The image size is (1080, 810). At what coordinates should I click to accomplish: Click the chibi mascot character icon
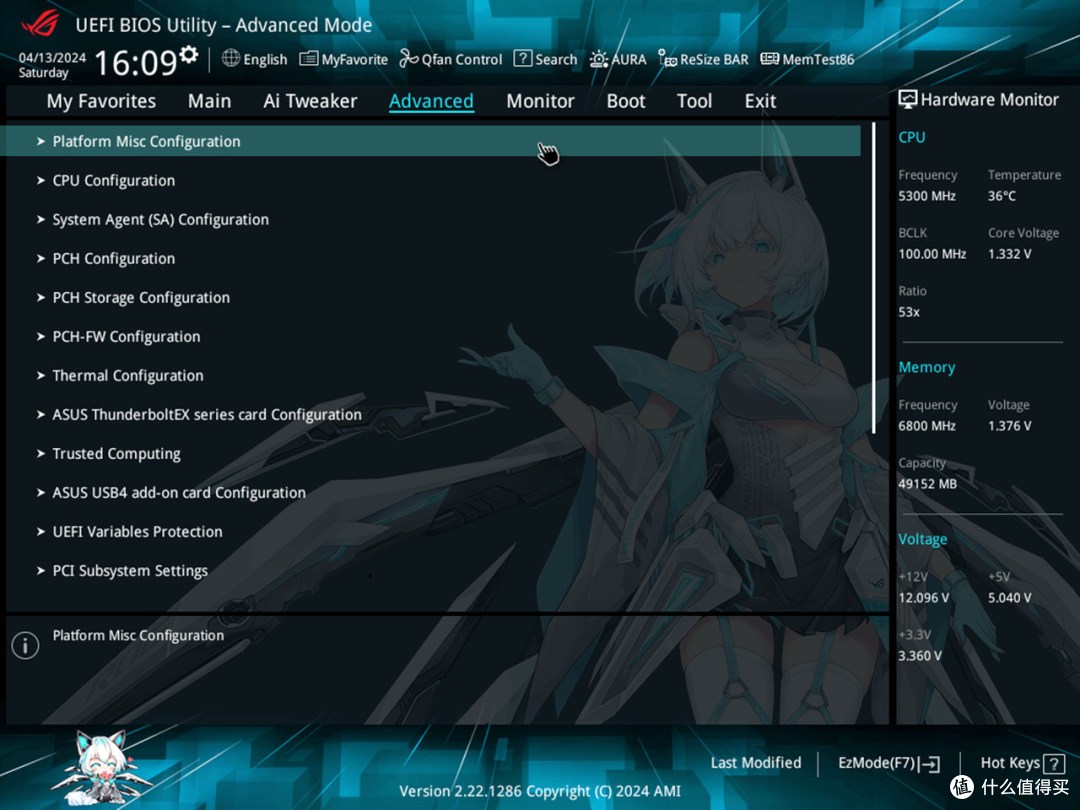103,768
